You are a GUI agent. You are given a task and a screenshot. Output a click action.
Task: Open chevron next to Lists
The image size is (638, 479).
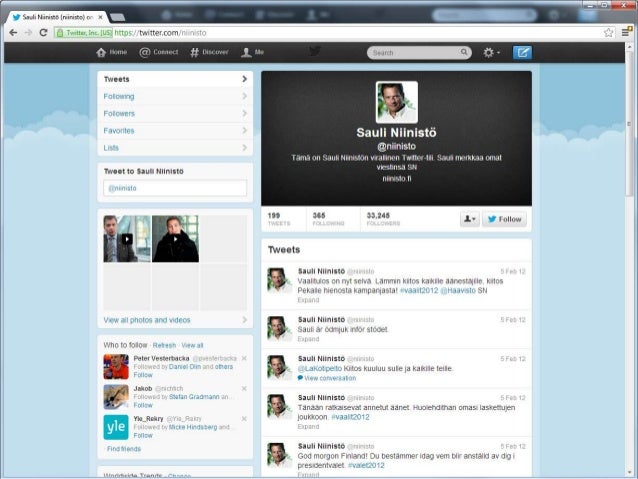pyautogui.click(x=245, y=147)
